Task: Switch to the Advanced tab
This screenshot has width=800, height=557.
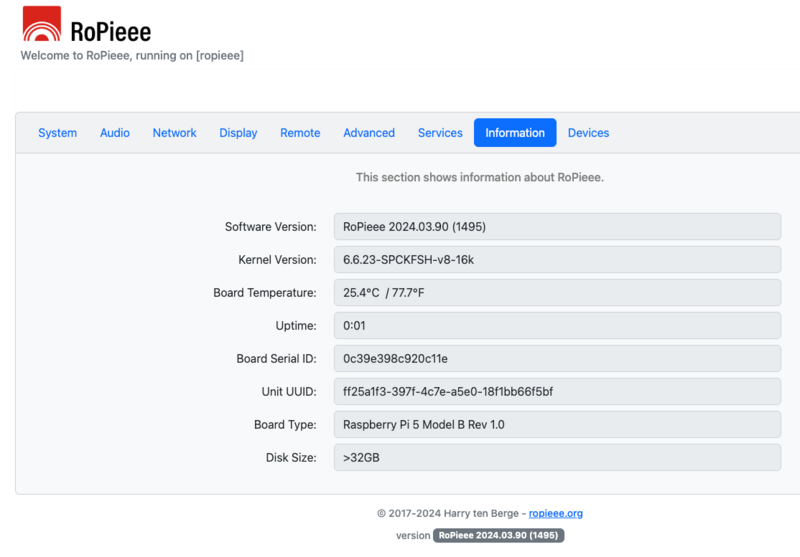Action: tap(369, 133)
